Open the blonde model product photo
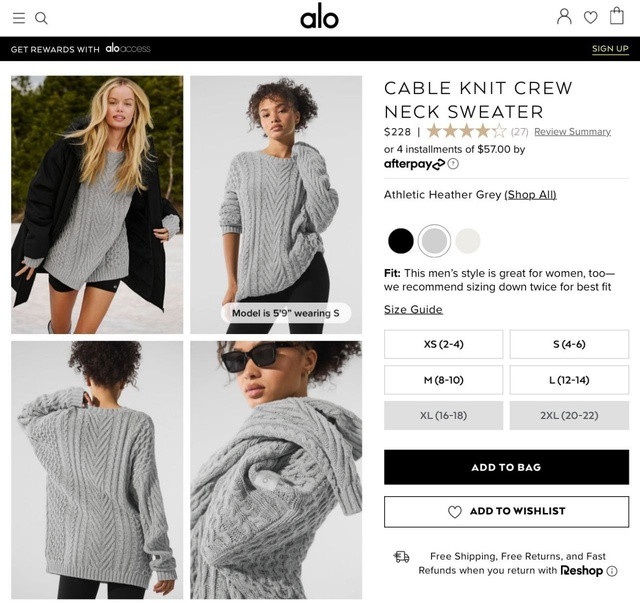Viewport: 640px width, 603px height. (x=97, y=205)
